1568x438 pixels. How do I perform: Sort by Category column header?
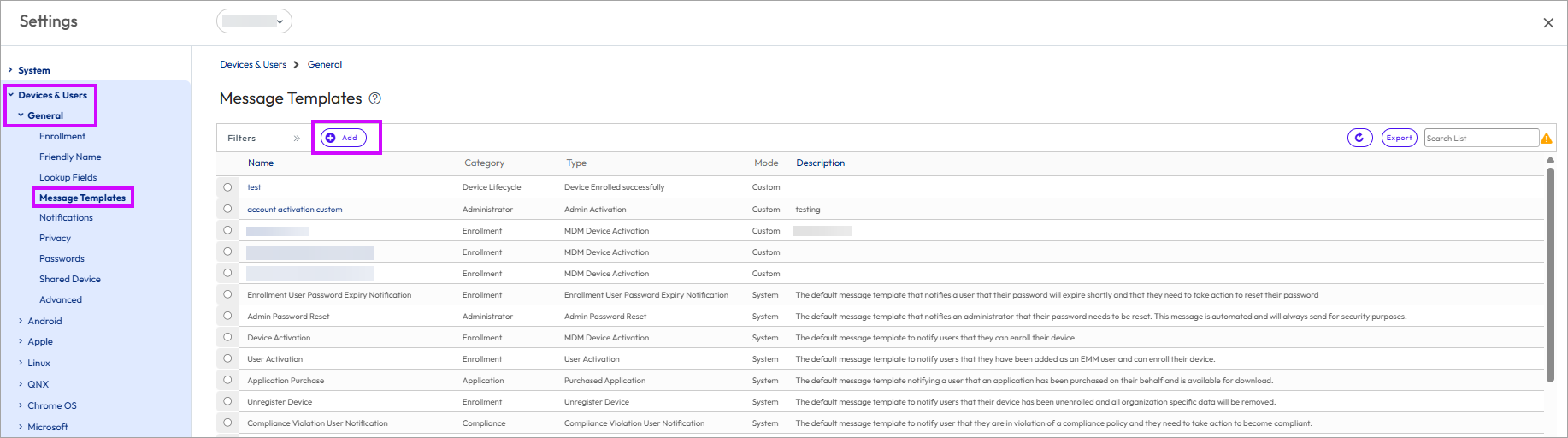click(484, 163)
